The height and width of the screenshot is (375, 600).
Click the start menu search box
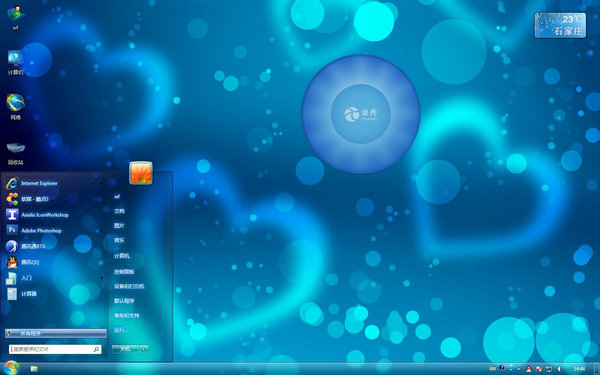55,349
